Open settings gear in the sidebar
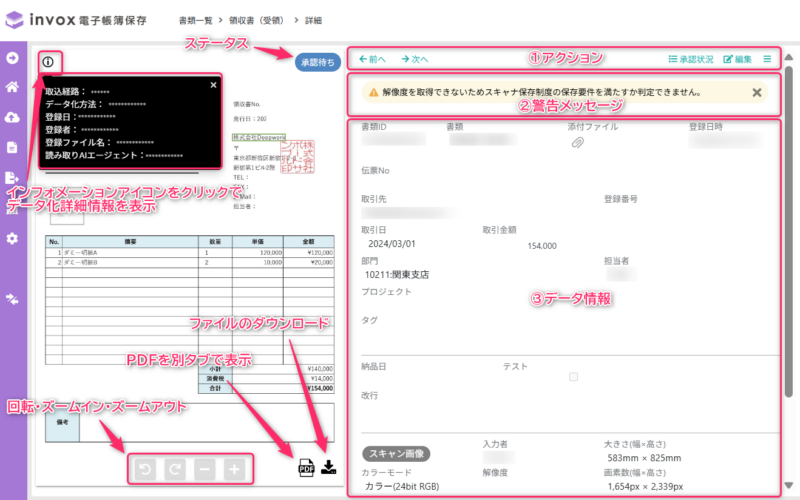 click(x=13, y=238)
